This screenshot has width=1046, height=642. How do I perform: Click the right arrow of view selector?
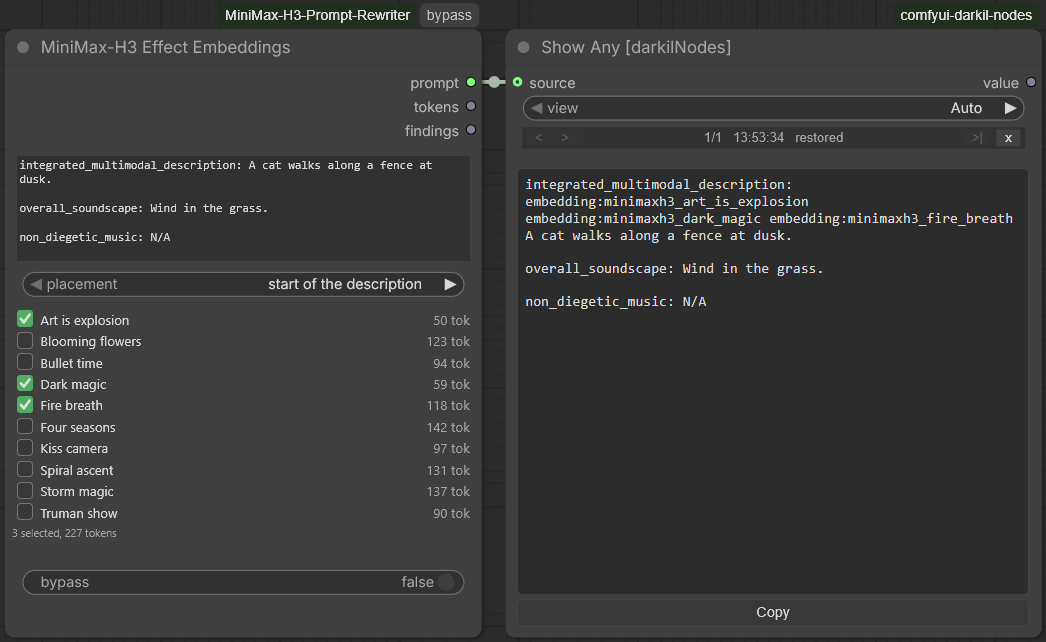click(1011, 108)
